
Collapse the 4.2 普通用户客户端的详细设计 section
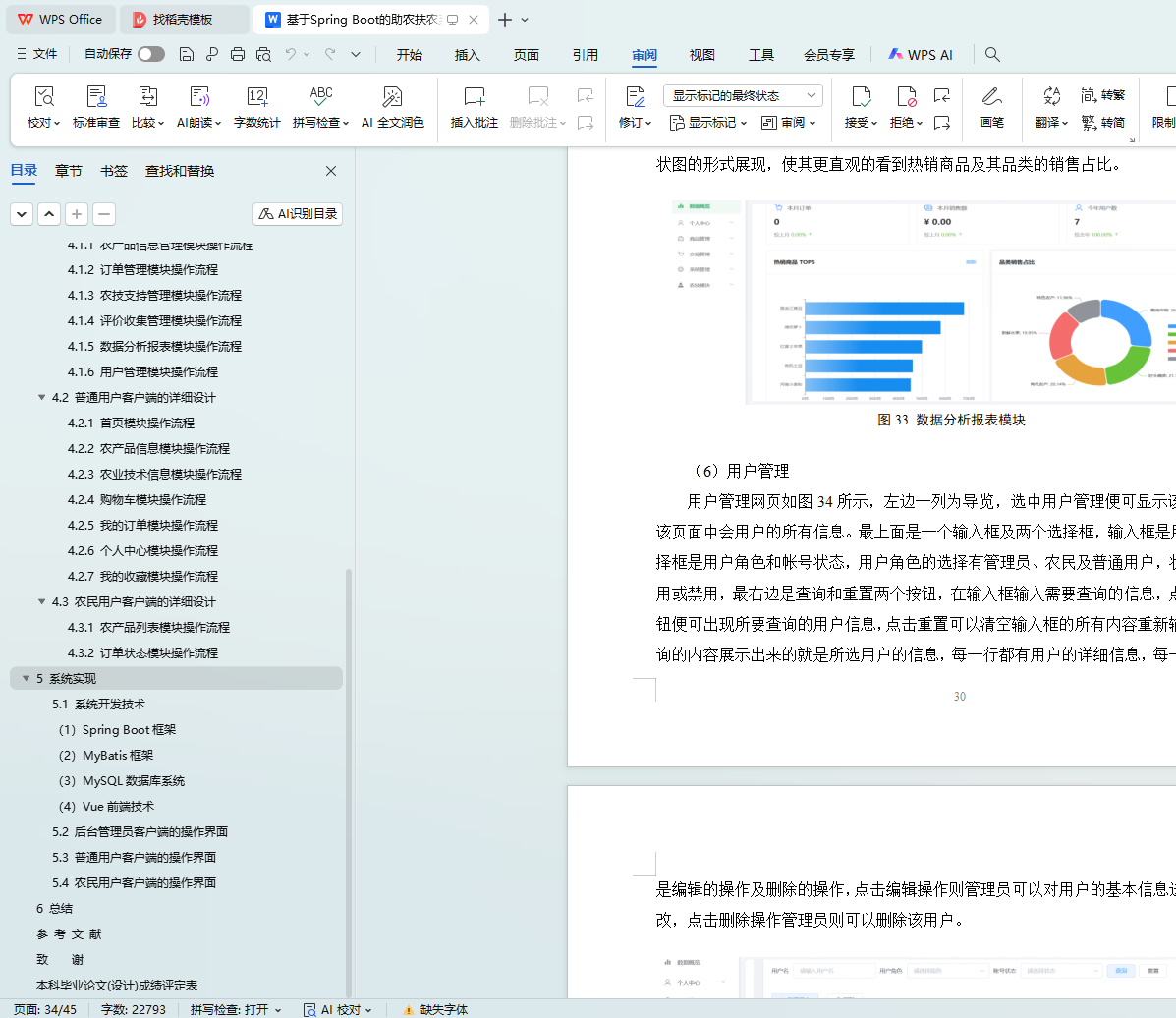pyautogui.click(x=42, y=398)
